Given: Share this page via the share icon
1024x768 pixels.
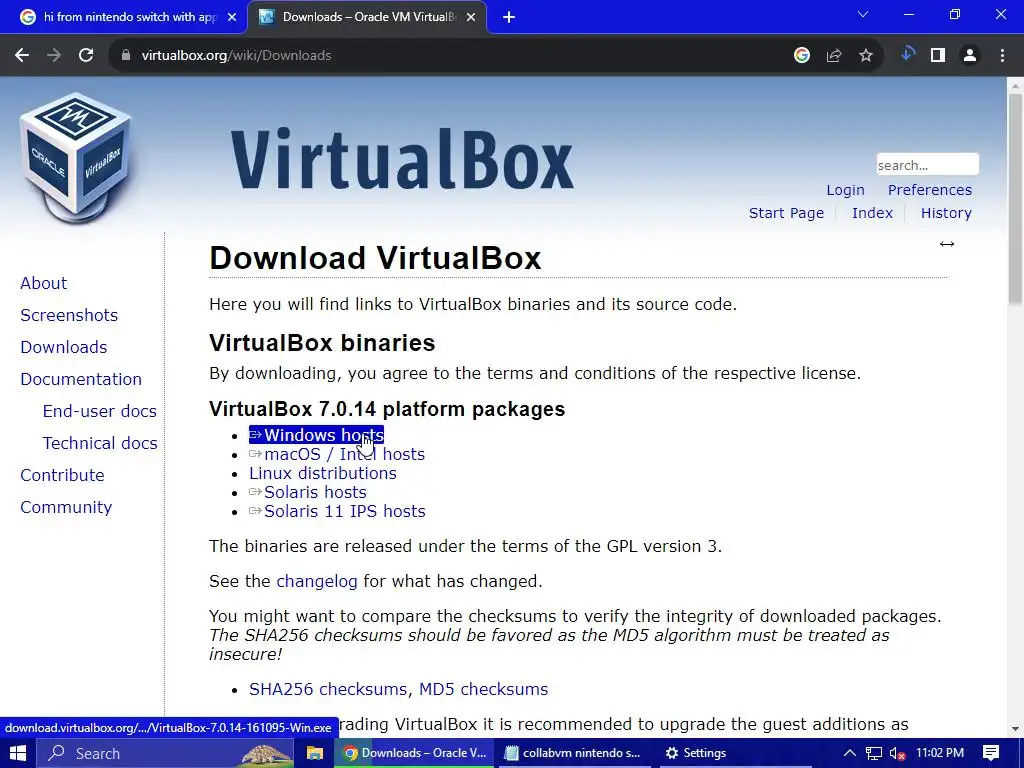Looking at the screenshot, I should pos(834,56).
